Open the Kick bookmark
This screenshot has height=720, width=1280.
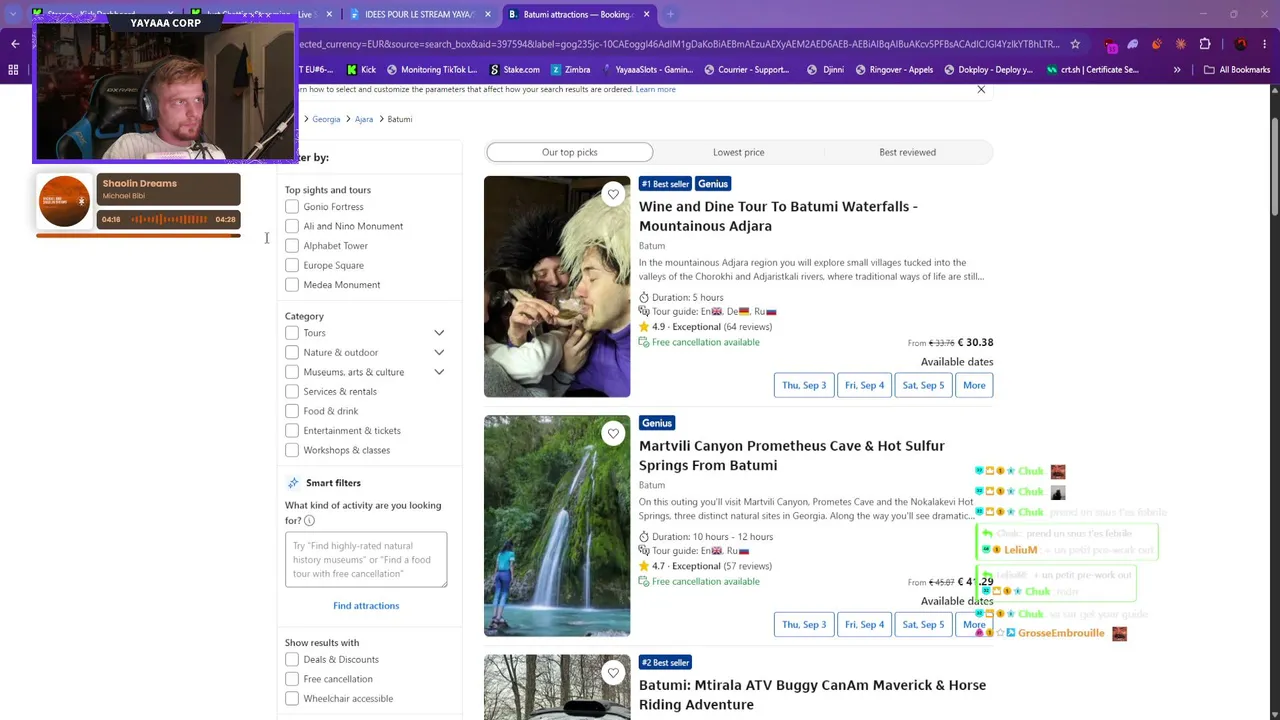click(x=361, y=70)
